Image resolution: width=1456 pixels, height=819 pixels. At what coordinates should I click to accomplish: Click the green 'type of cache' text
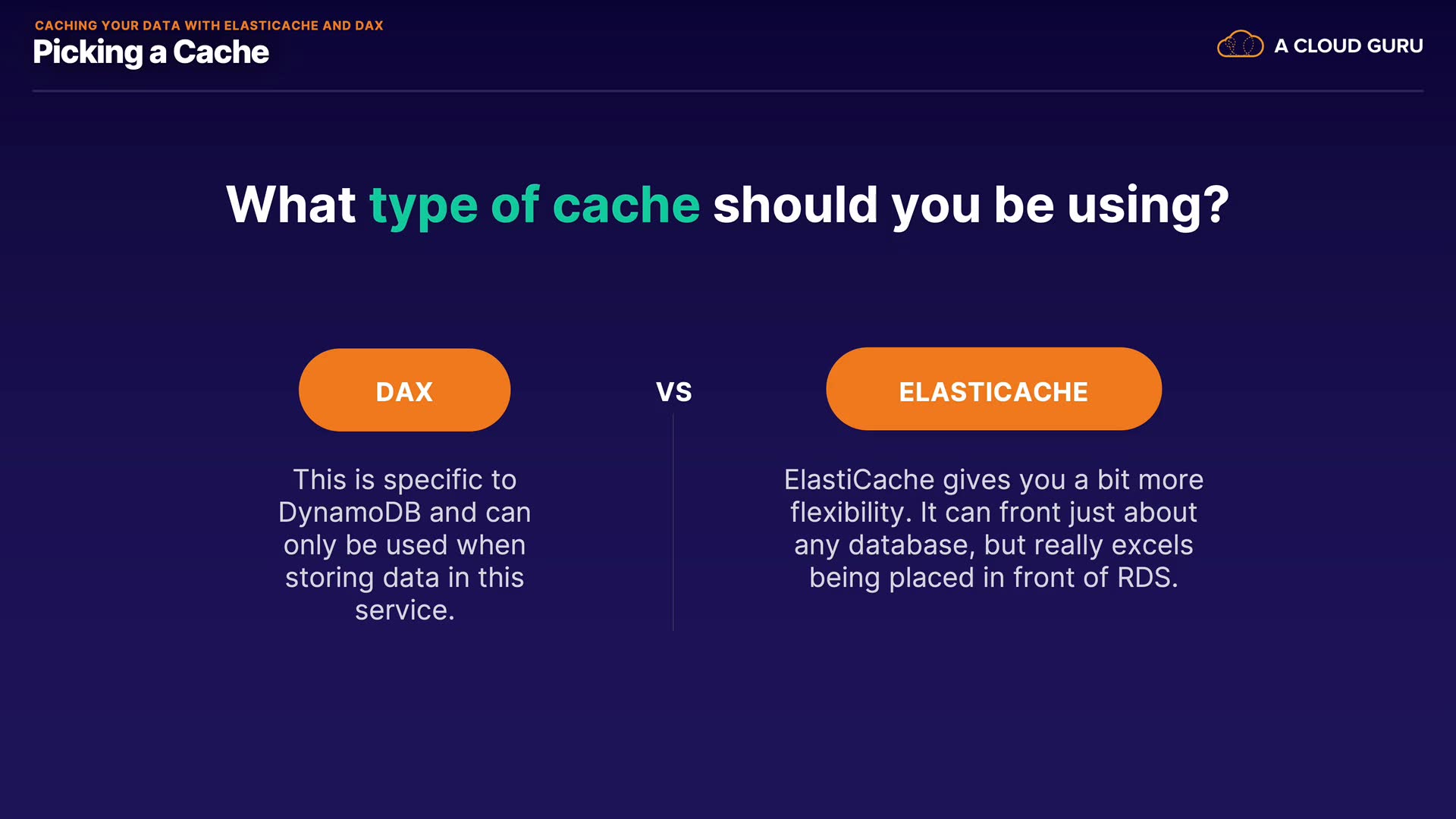[534, 205]
